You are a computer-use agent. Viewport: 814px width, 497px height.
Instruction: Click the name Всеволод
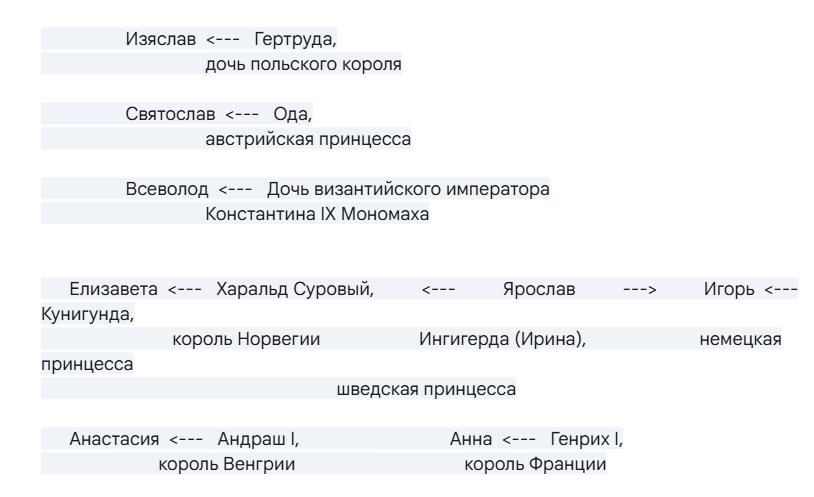167,189
